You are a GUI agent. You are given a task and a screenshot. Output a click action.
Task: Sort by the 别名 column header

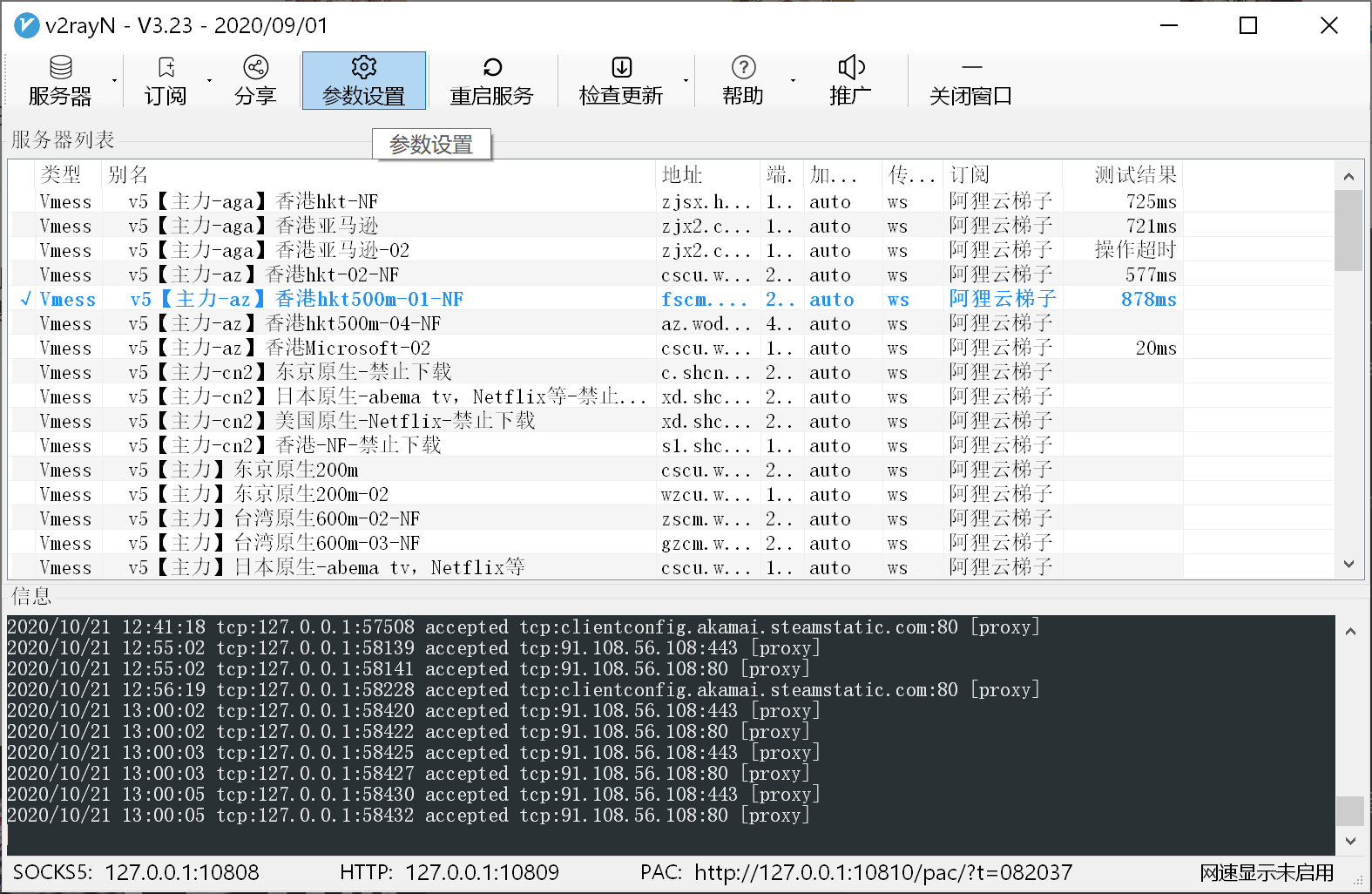point(128,175)
